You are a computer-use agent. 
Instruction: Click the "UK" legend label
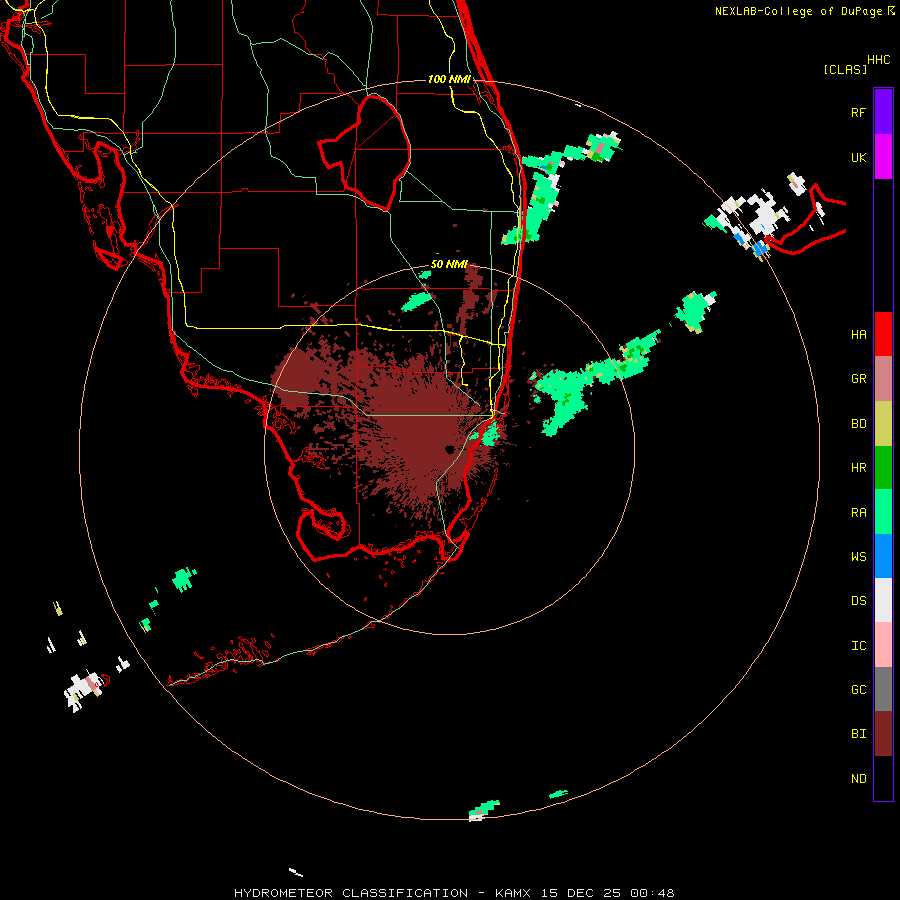coord(858,157)
